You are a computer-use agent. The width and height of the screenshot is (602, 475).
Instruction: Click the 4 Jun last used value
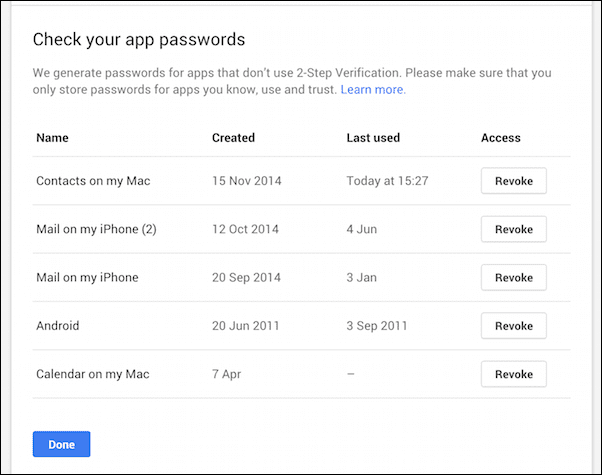click(362, 229)
